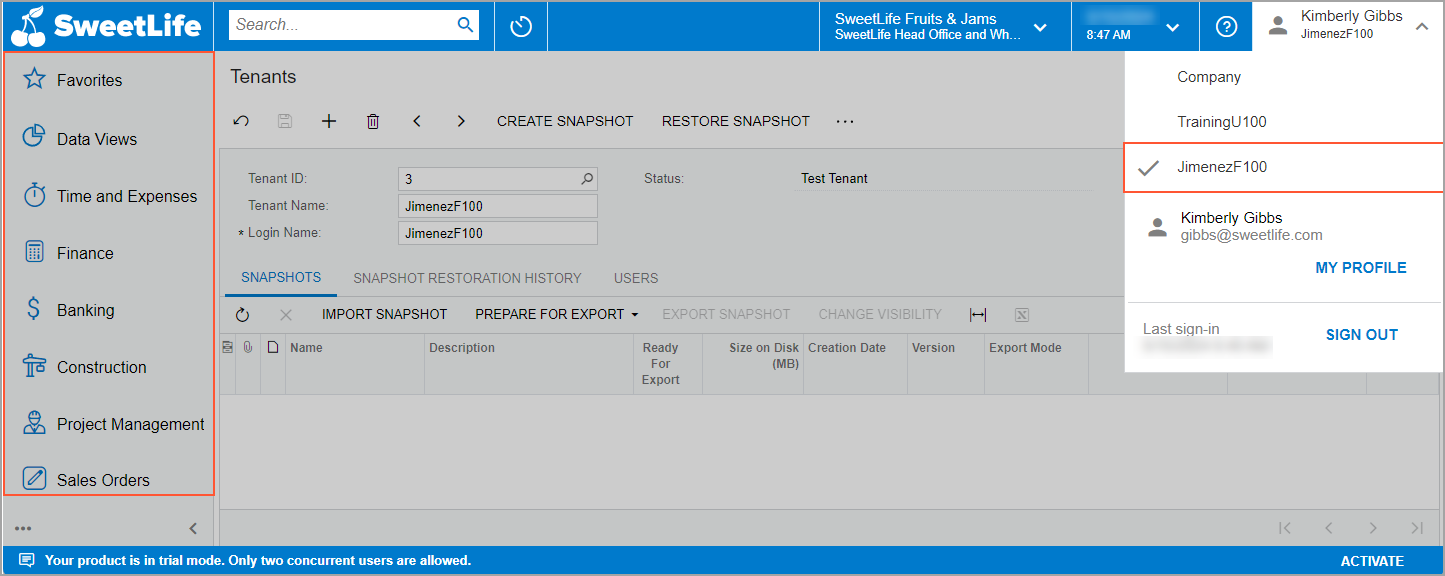Image resolution: width=1445 pixels, height=576 pixels.
Task: Switch to Snapshot Restoration History tab
Action: [x=467, y=278]
